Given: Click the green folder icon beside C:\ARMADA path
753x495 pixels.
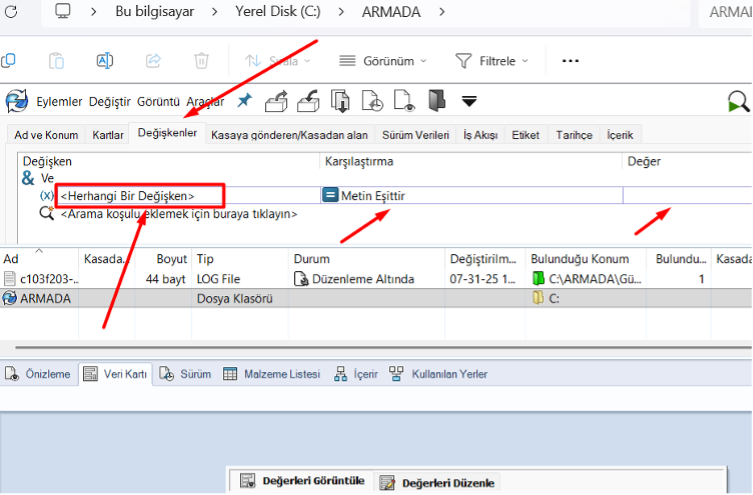Looking at the screenshot, I should 538,278.
